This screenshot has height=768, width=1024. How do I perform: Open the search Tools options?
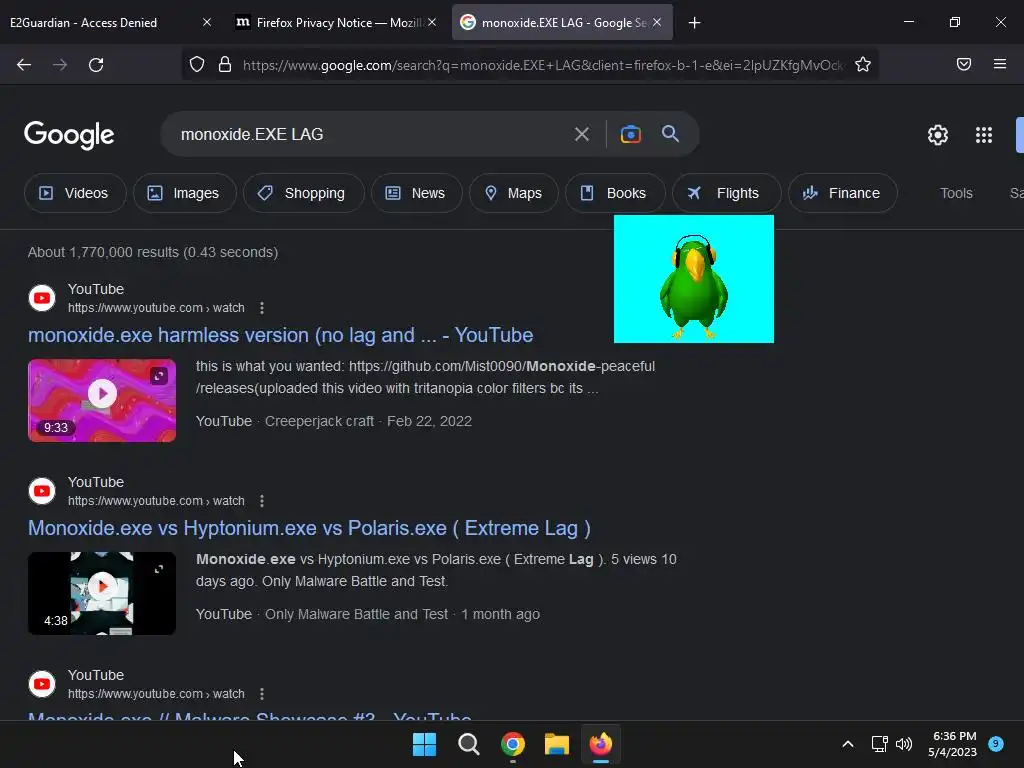[x=956, y=193]
